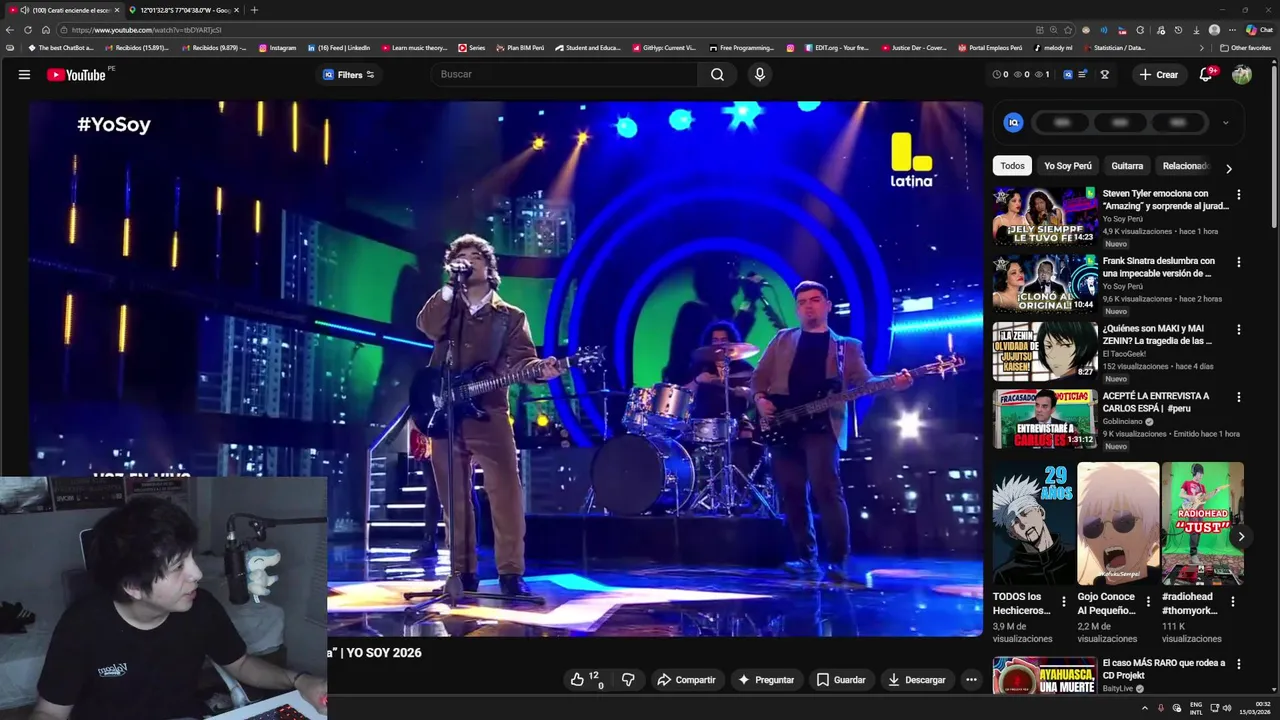Open options for TODOS los Hechiceros short

click(1063, 602)
